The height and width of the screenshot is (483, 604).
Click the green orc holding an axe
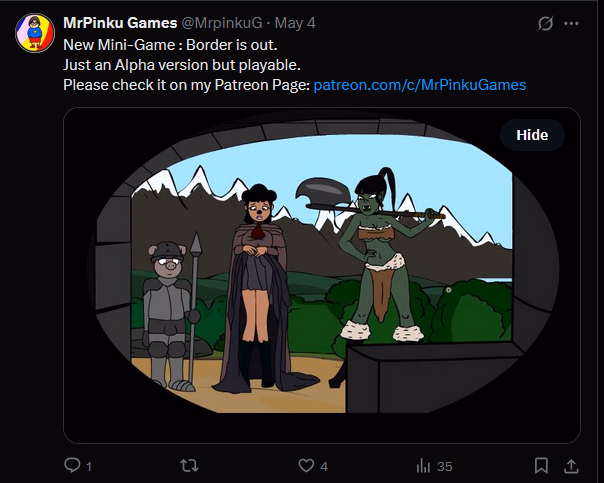click(381, 254)
